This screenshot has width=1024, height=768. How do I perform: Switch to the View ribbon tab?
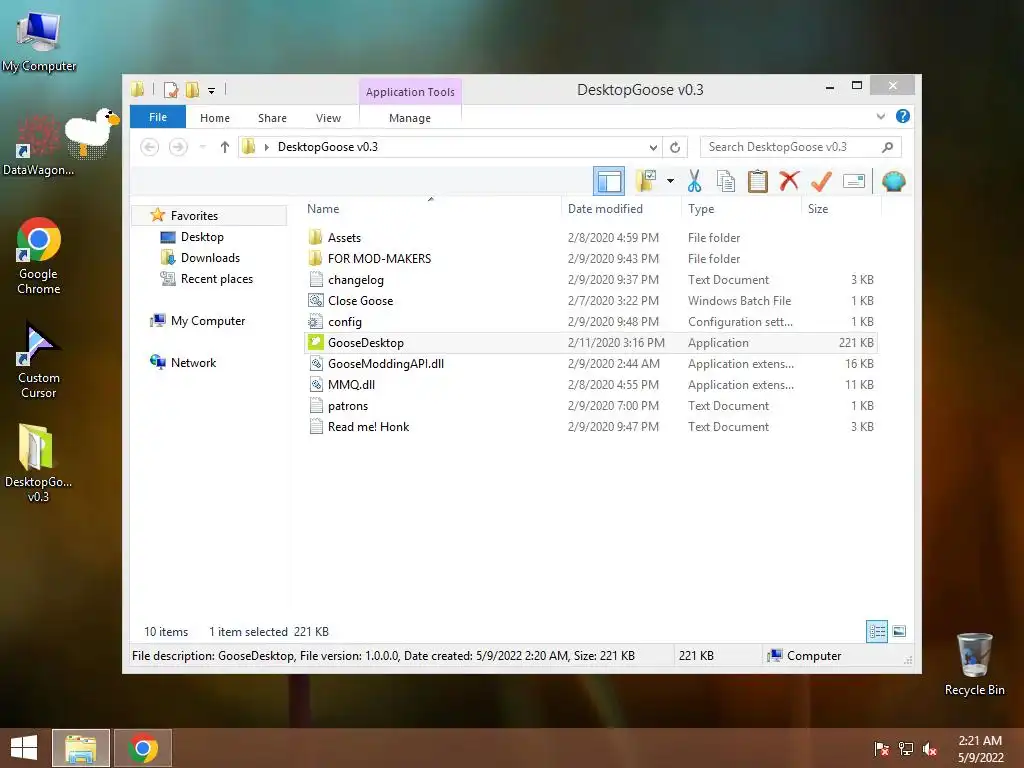click(328, 118)
